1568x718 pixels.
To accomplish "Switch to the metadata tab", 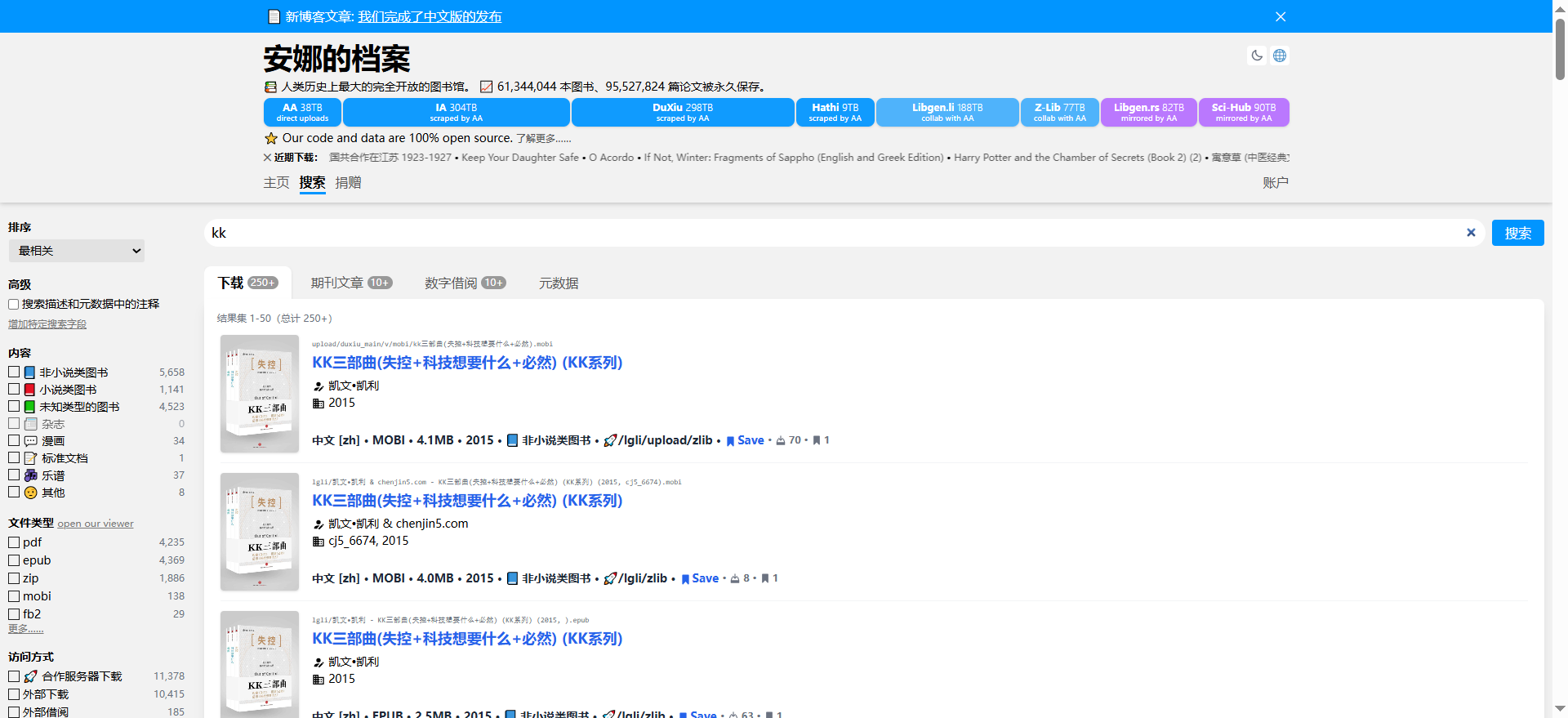I will [558, 283].
